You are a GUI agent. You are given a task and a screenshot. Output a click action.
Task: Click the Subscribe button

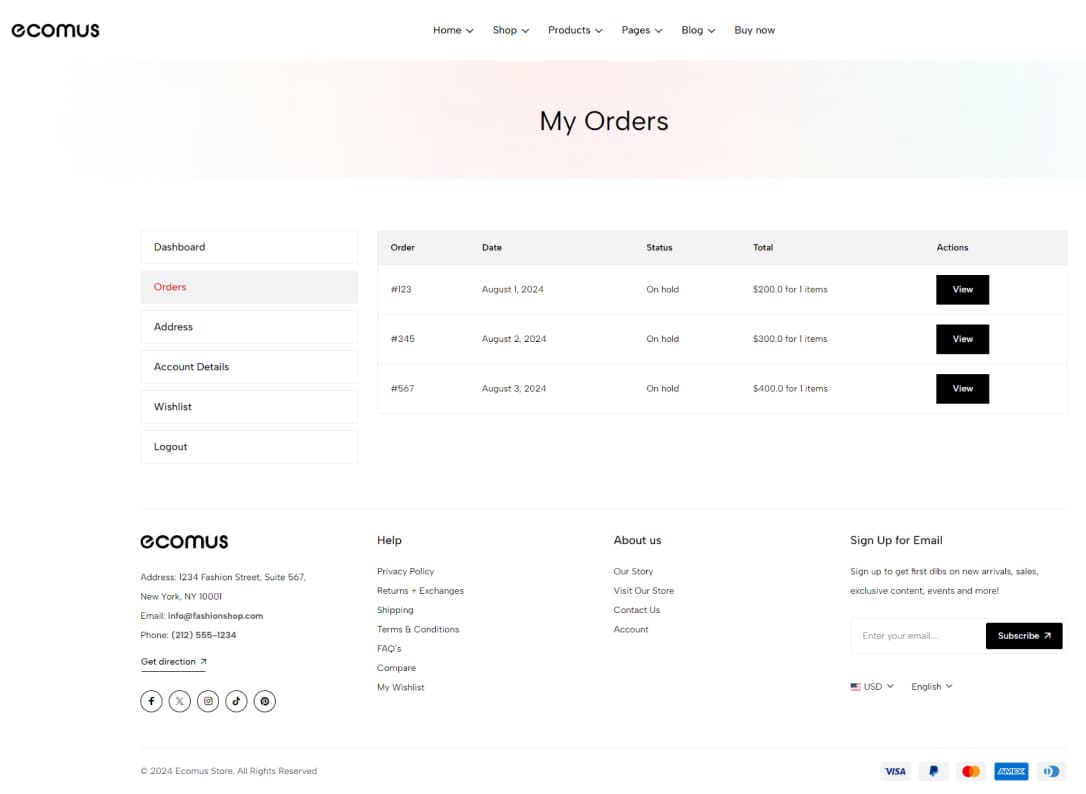point(1024,636)
